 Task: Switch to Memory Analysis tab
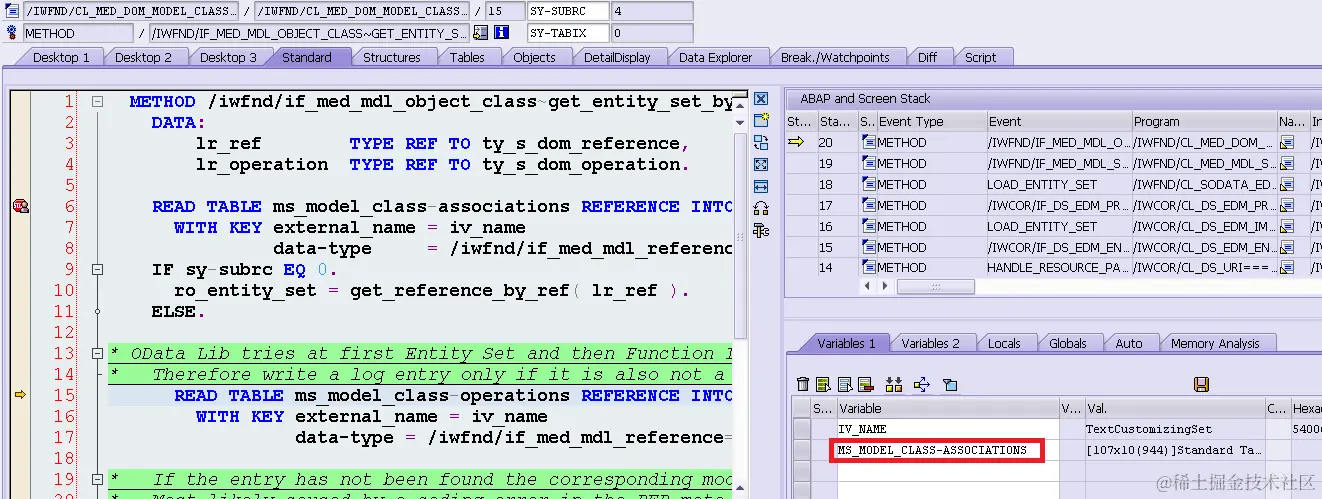(x=1215, y=343)
